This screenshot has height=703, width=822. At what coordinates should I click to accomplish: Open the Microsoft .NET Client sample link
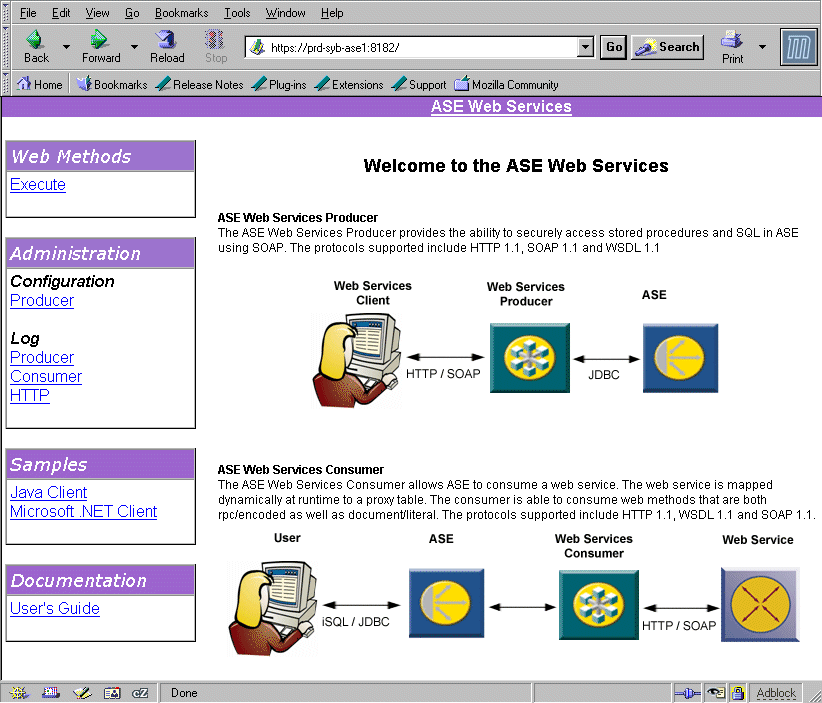tap(84, 512)
